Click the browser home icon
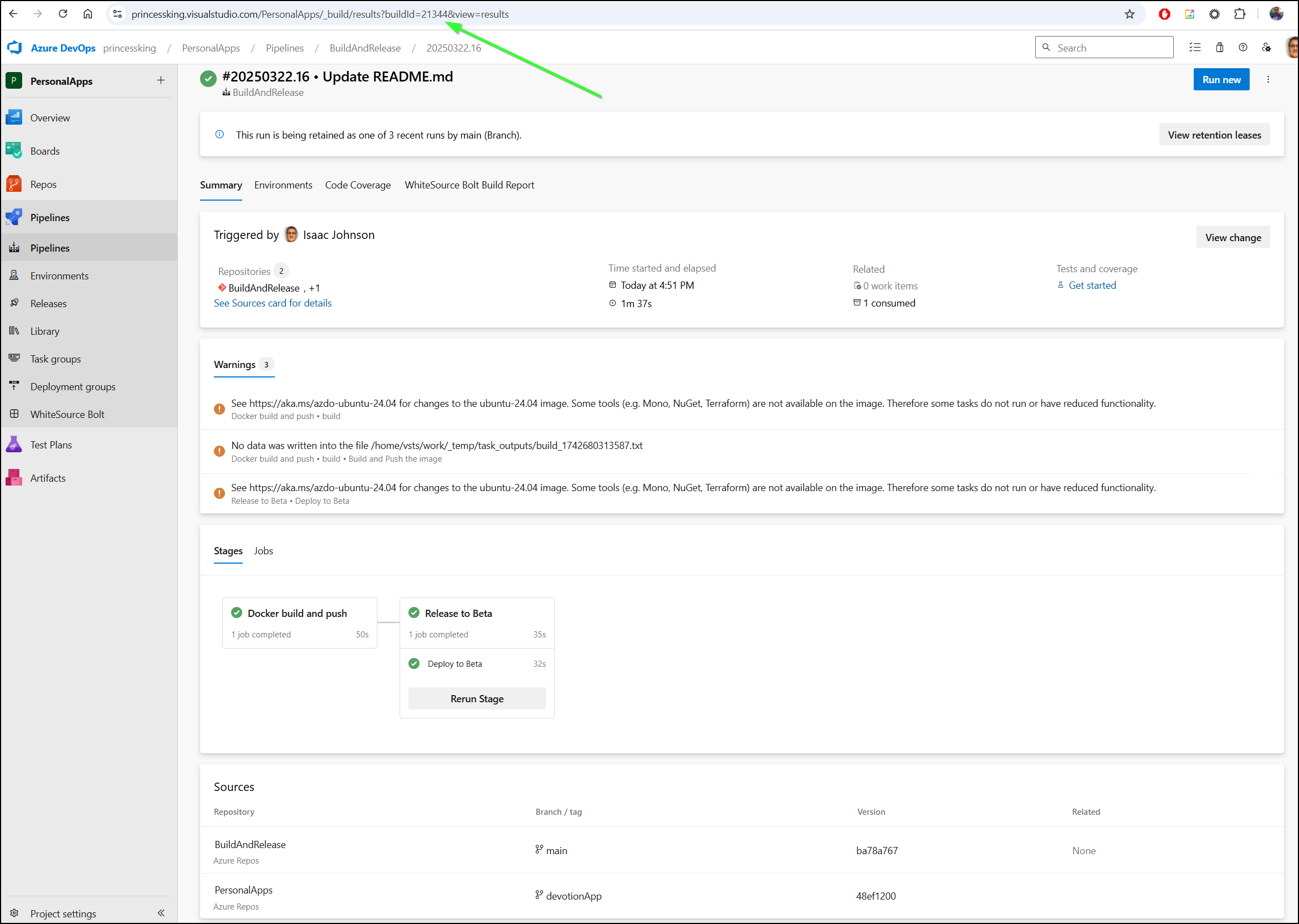Image resolution: width=1299 pixels, height=924 pixels. (88, 14)
